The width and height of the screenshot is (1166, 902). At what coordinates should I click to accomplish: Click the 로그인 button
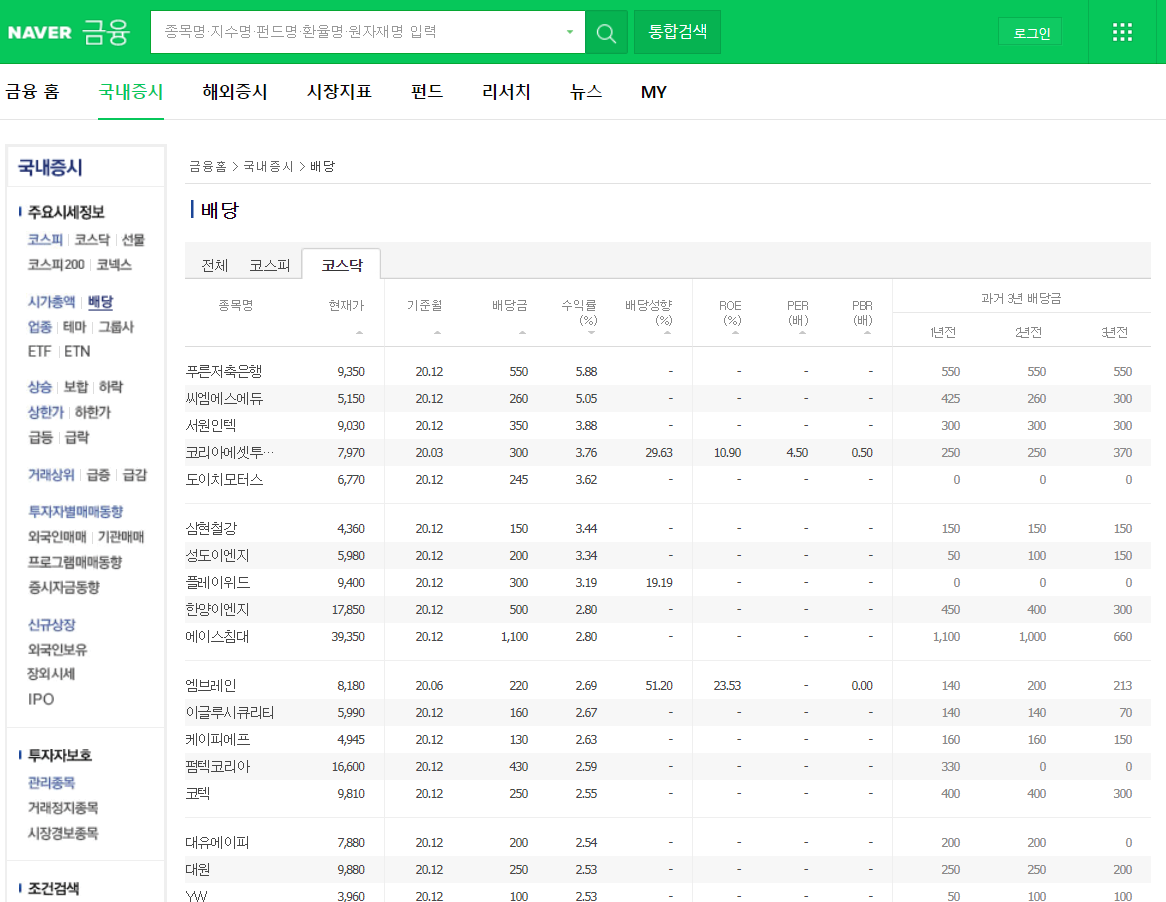tap(1030, 33)
